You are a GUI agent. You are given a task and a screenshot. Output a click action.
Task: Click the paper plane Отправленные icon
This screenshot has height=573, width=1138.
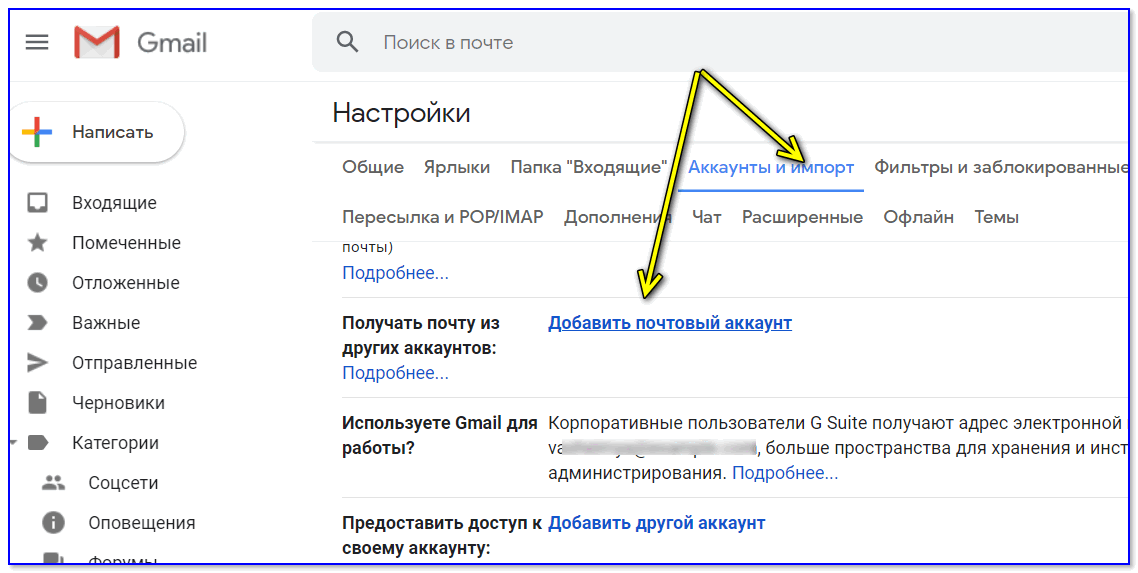point(37,363)
